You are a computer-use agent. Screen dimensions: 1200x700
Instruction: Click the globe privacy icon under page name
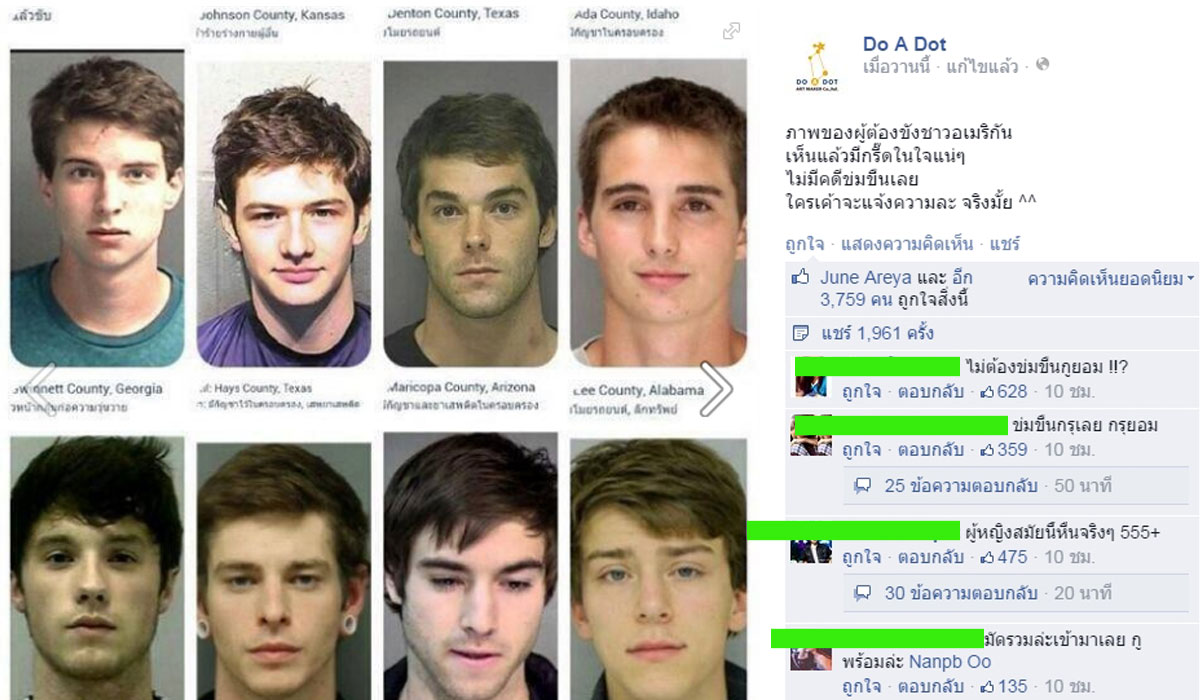pos(1043,65)
